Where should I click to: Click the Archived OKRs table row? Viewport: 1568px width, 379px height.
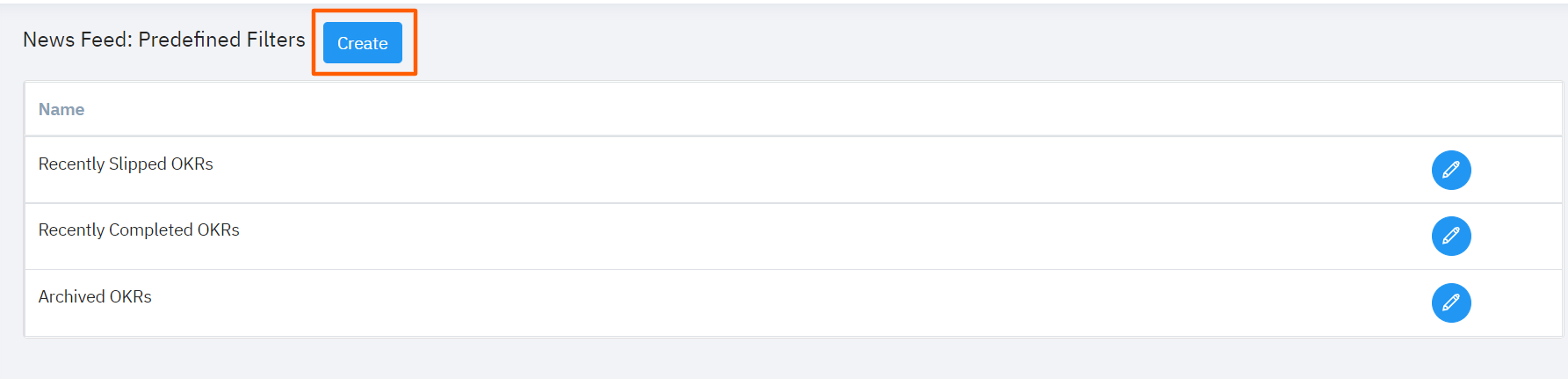click(703, 302)
